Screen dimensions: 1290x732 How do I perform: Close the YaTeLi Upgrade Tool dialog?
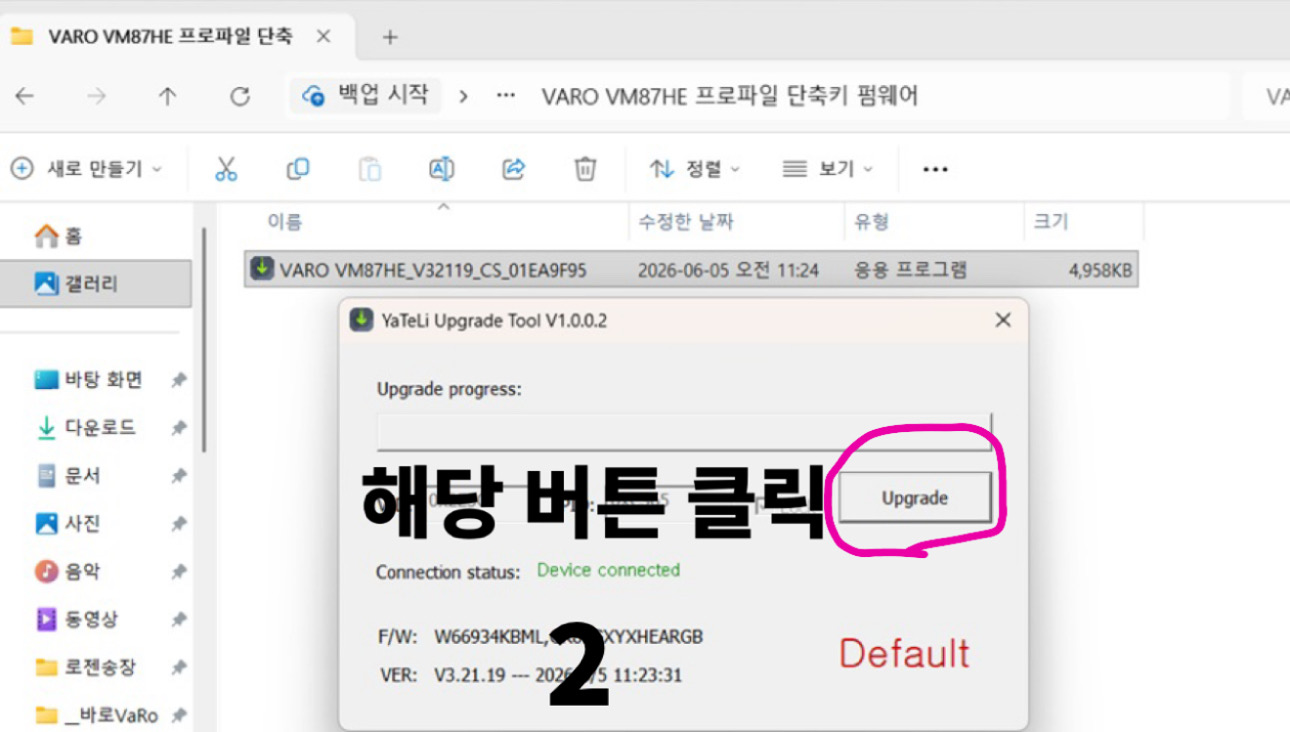1003,320
